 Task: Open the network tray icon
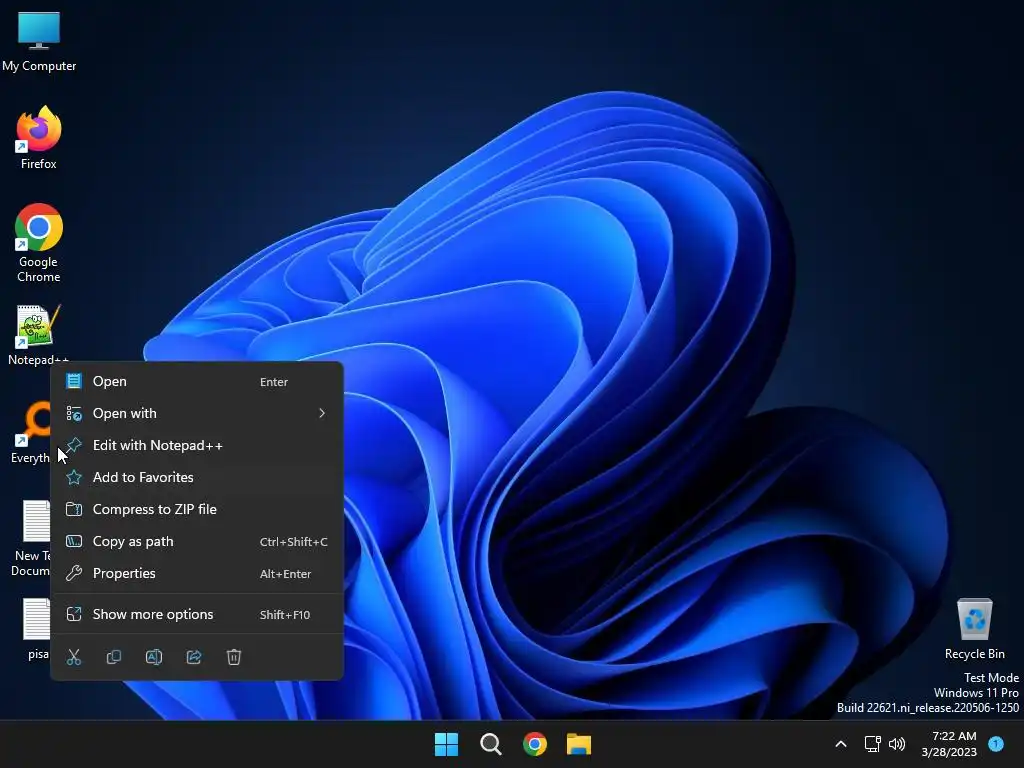tap(872, 744)
